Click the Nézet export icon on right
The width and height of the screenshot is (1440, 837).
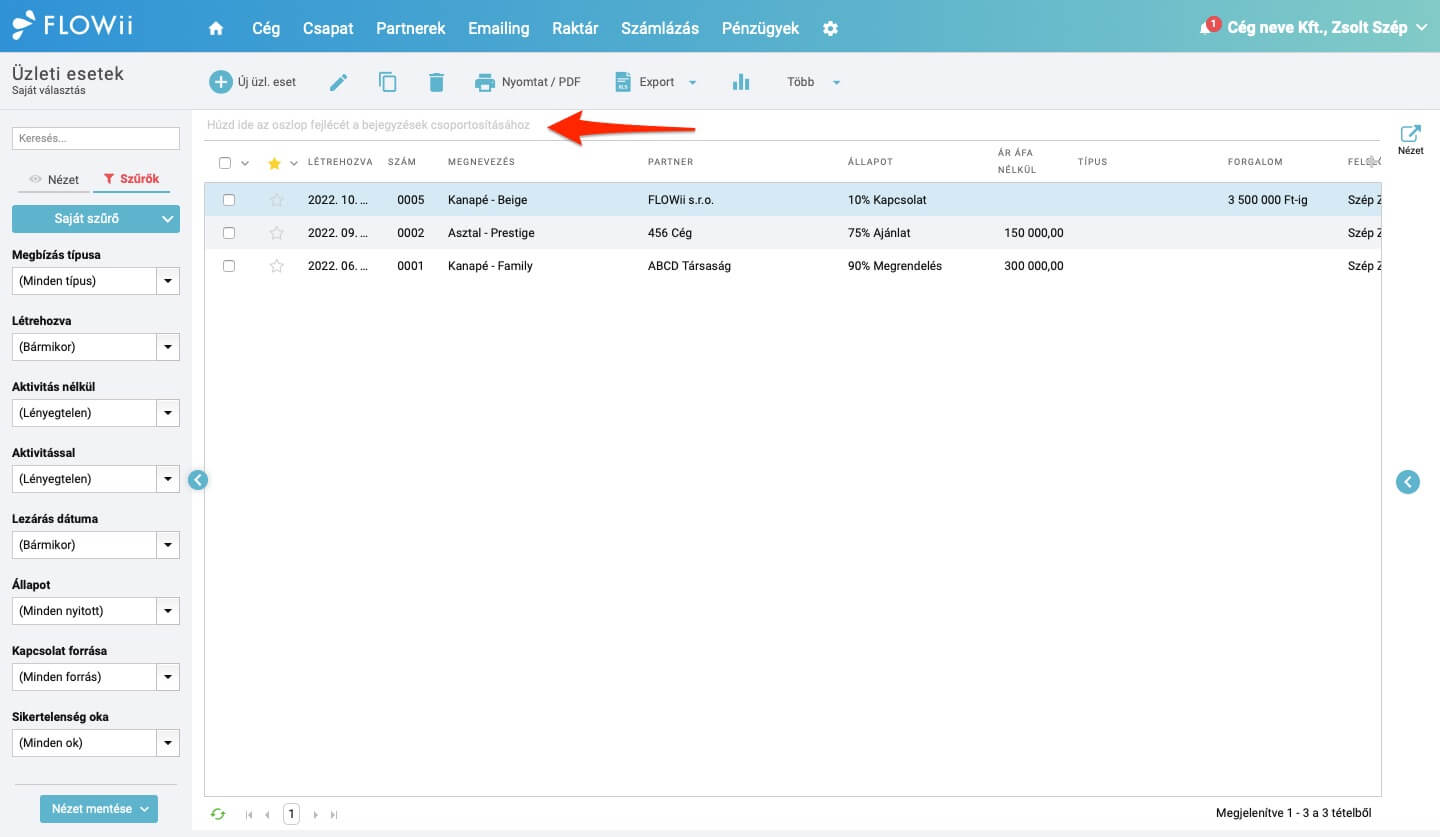click(1411, 140)
